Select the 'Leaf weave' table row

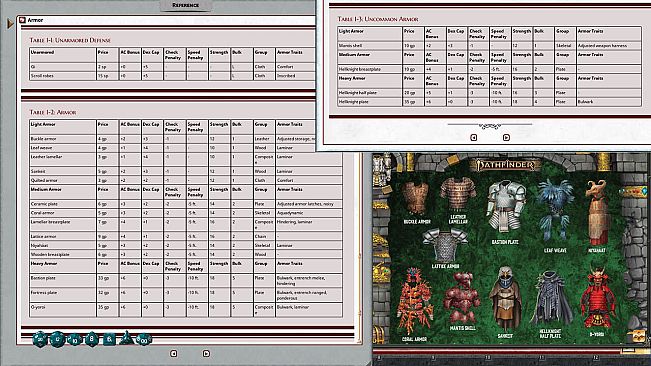(x=186, y=148)
